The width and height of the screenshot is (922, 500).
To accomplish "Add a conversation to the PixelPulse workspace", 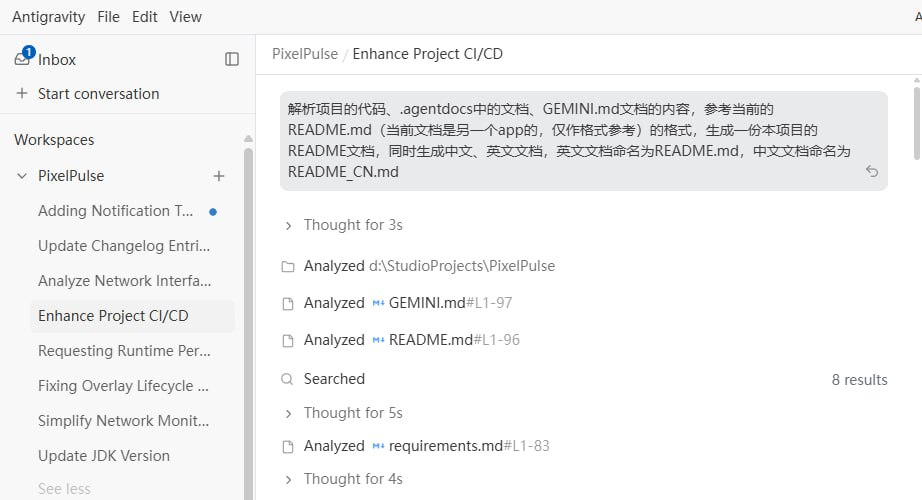I will [x=219, y=176].
